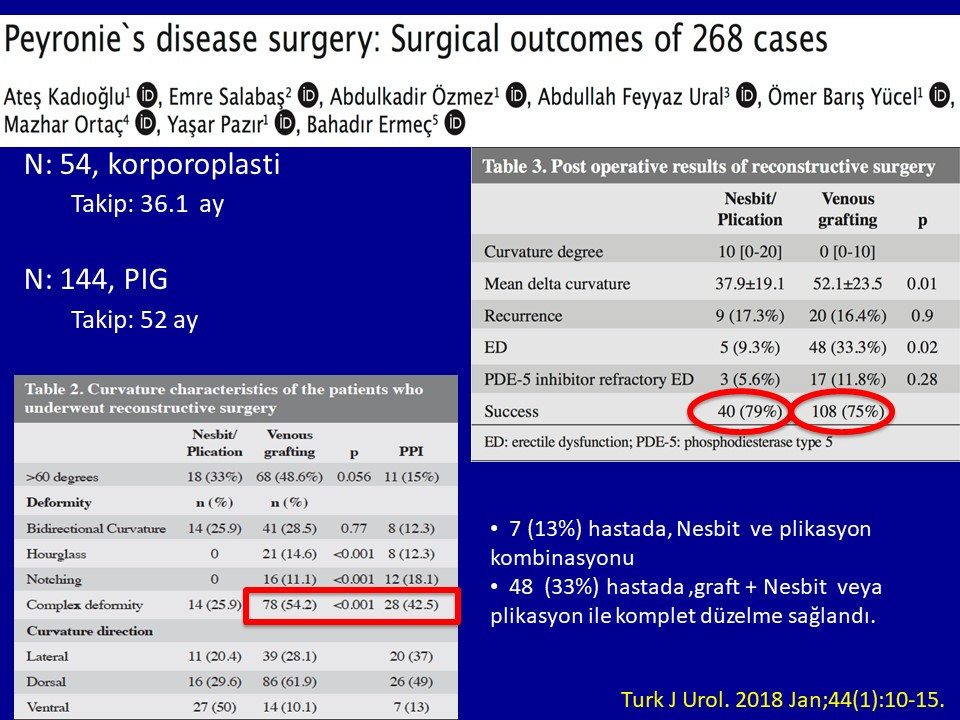Screen dimensions: 960x720
Task: Select the 'Bidirectional Curvature' row label
Action: point(96,528)
